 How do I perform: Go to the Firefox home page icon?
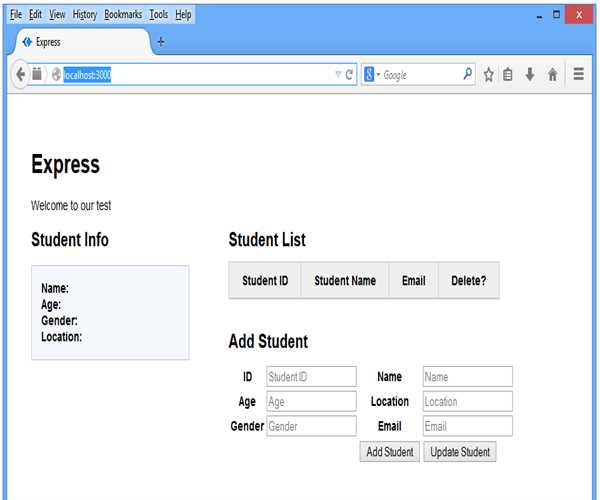click(552, 75)
